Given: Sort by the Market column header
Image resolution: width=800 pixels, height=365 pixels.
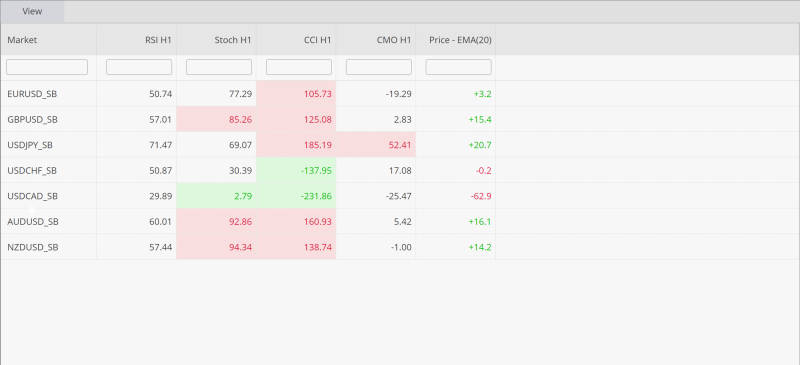Looking at the screenshot, I should (48, 40).
